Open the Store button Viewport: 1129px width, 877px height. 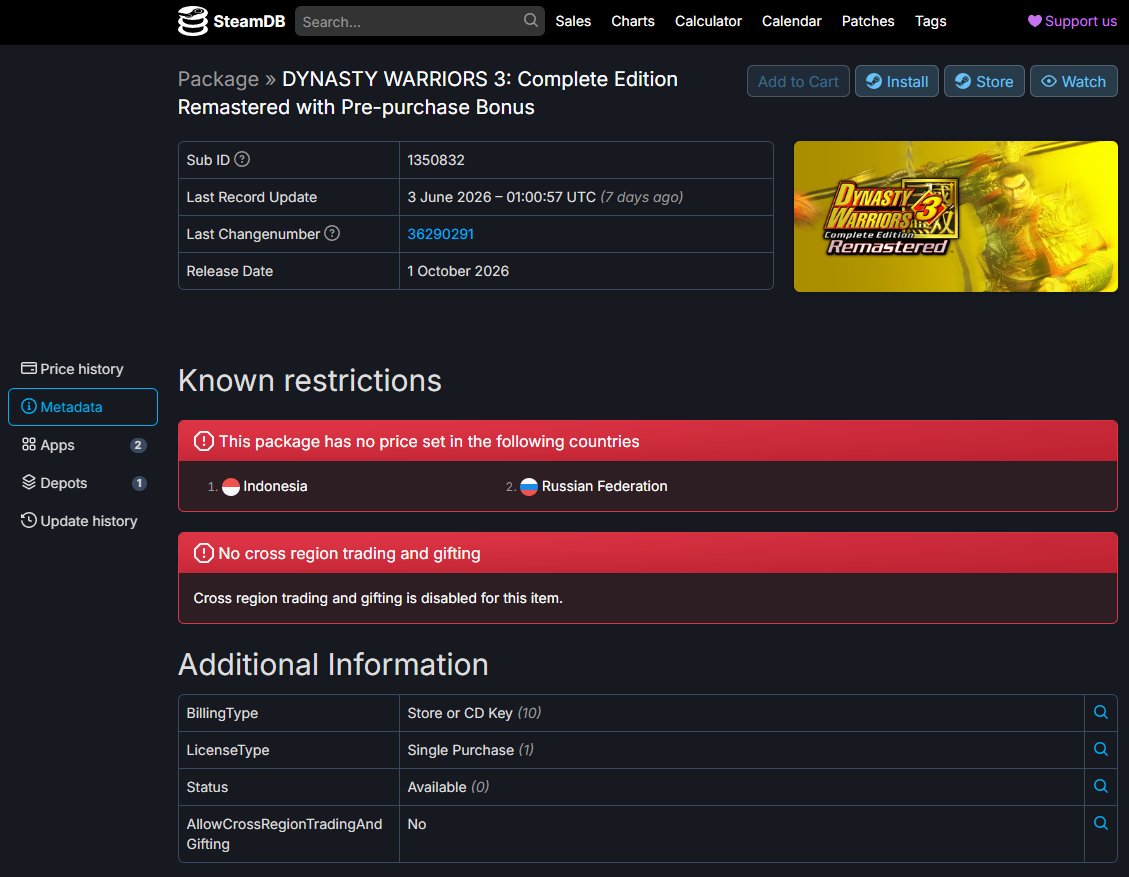click(984, 81)
